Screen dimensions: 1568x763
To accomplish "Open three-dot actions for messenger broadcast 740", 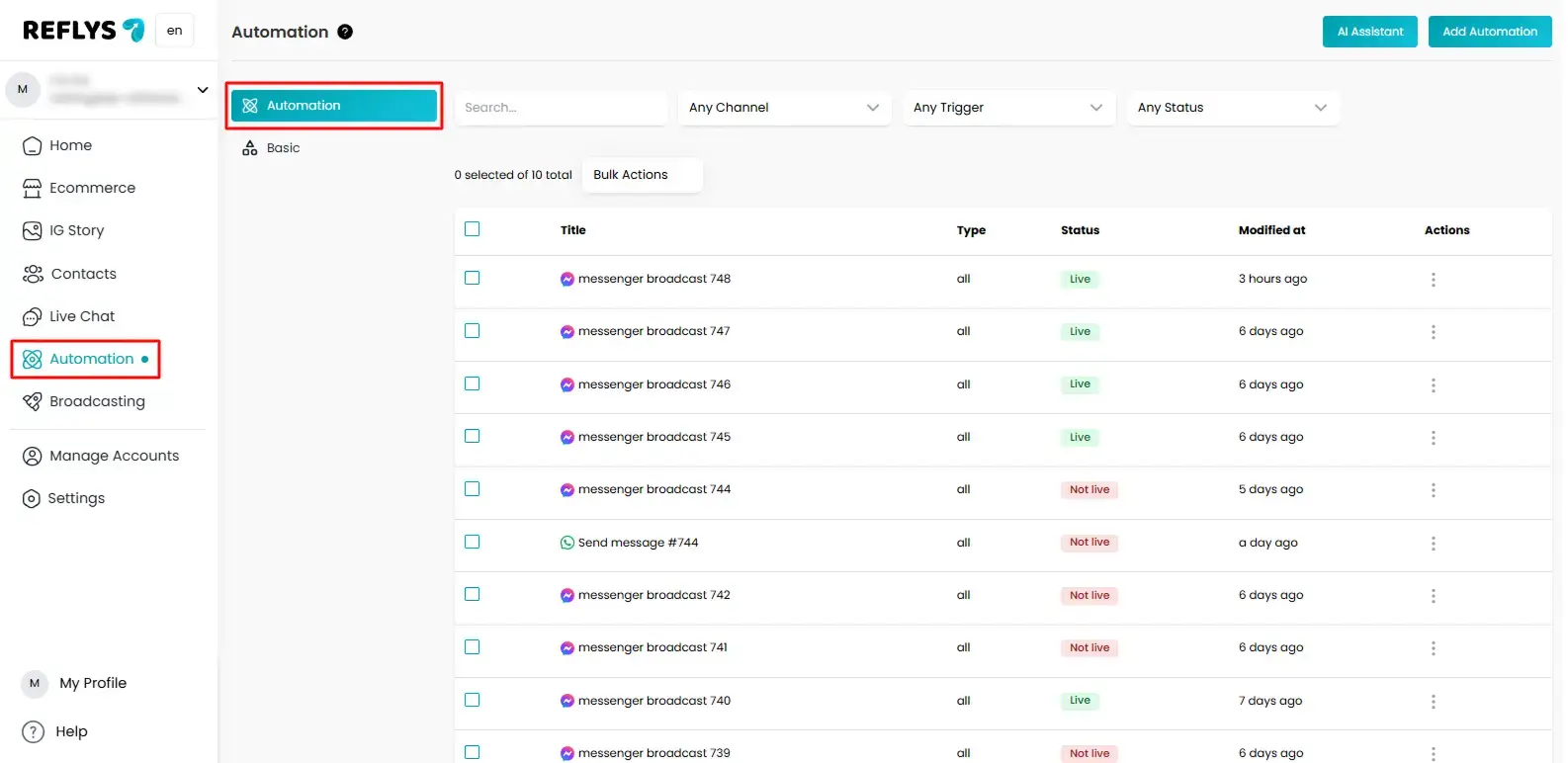I will click(x=1433, y=702).
